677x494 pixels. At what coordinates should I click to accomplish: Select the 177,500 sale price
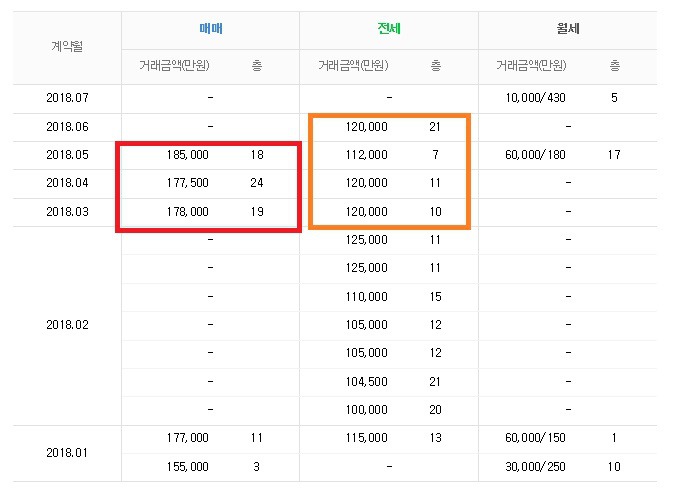coord(188,183)
